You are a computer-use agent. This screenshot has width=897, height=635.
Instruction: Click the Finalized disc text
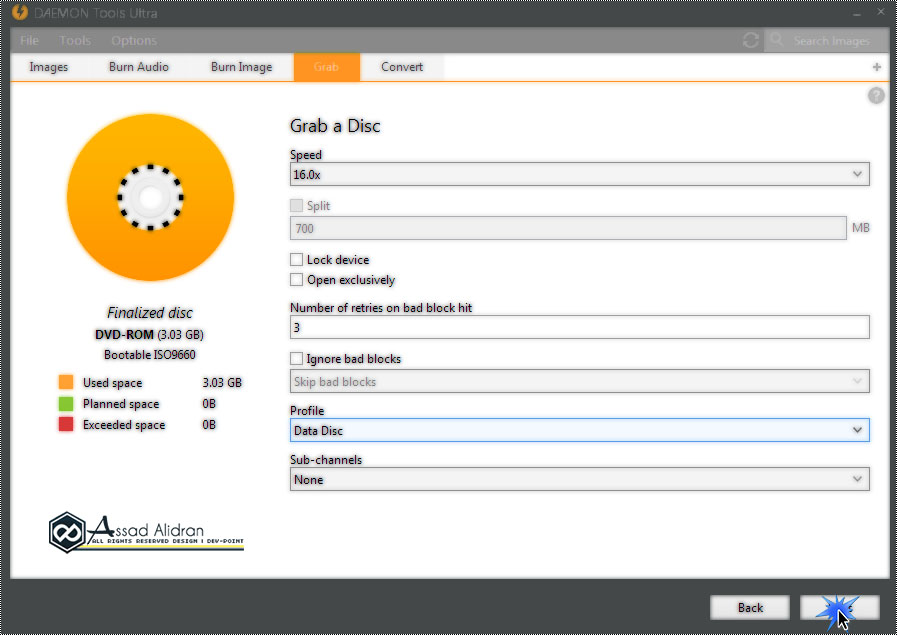(x=150, y=313)
